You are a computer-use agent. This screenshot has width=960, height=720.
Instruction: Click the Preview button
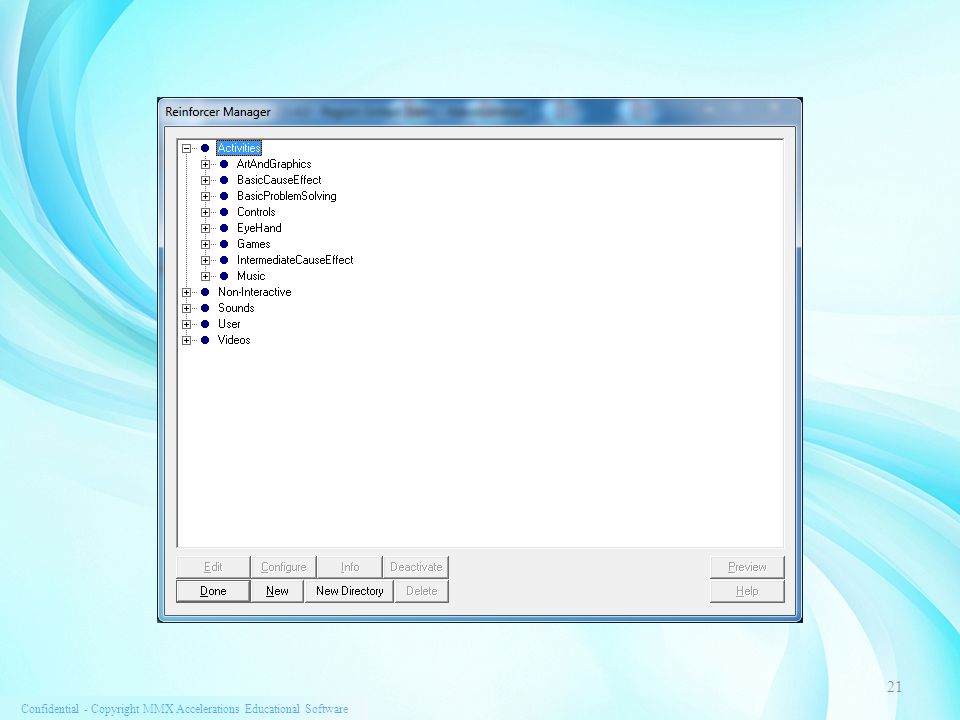pyautogui.click(x=747, y=567)
